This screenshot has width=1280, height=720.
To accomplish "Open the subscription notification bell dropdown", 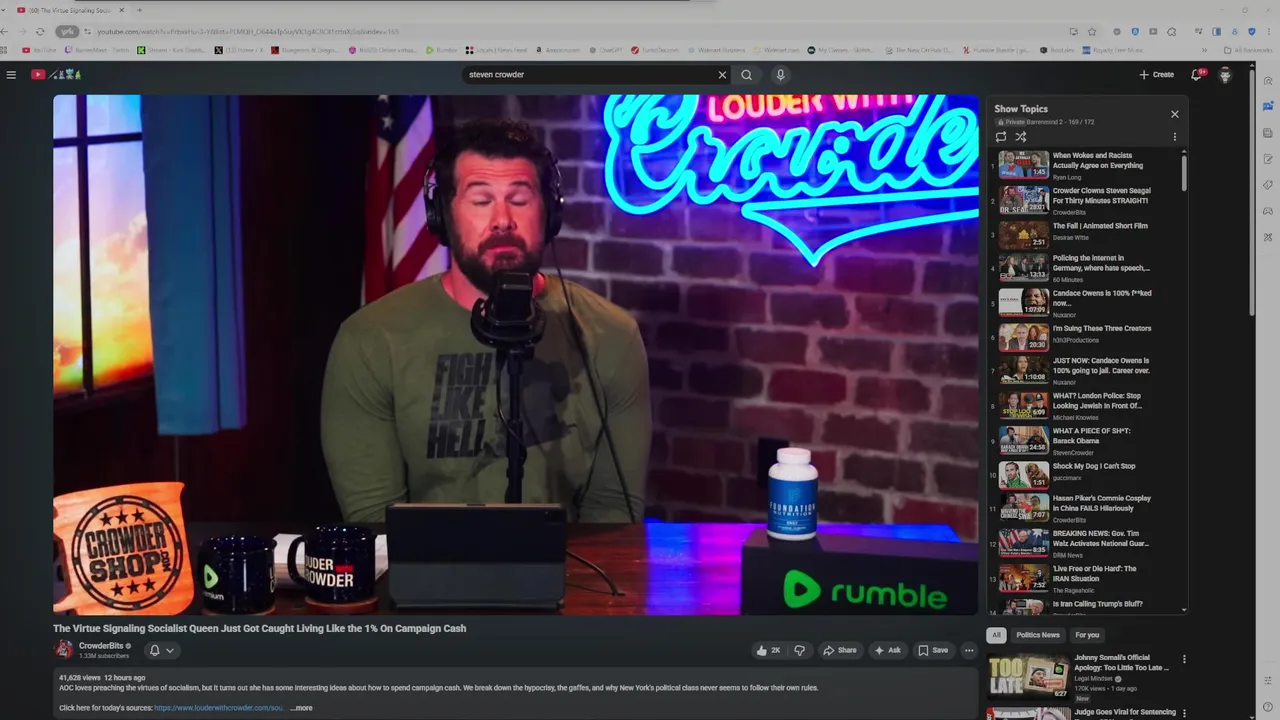I will [161, 650].
